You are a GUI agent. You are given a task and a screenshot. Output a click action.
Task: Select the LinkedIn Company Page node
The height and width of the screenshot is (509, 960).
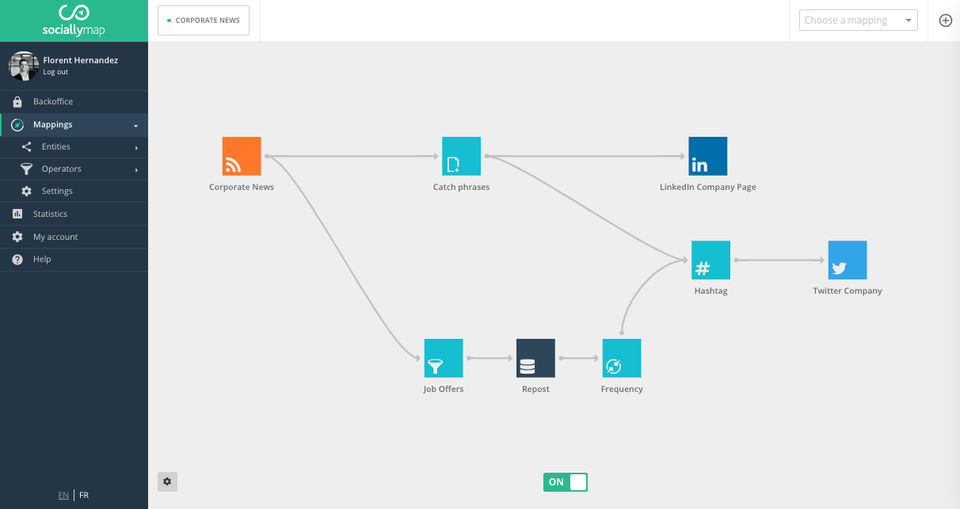click(708, 156)
